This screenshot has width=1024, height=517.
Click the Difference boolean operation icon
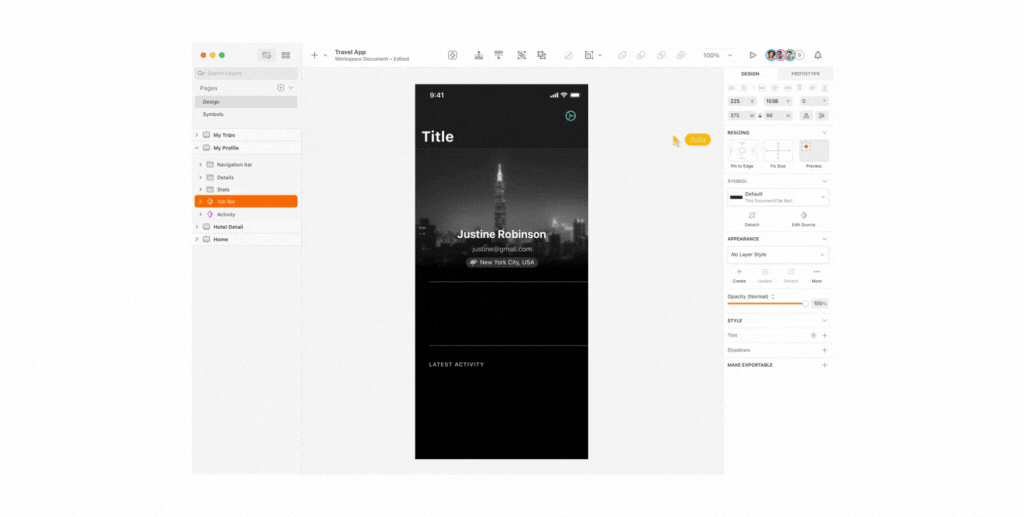[x=681, y=55]
